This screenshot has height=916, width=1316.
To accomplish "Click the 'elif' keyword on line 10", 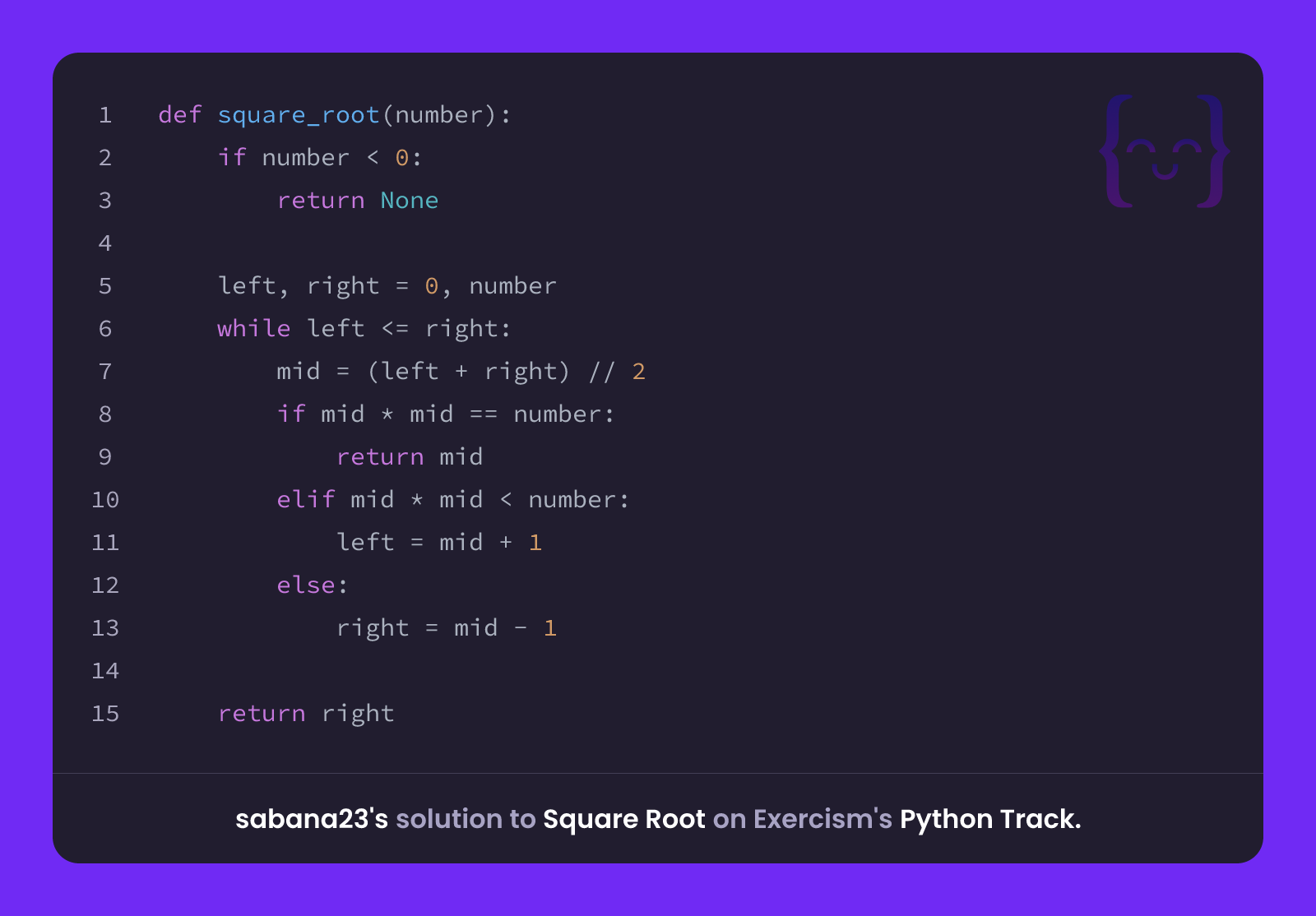I will coord(306,499).
